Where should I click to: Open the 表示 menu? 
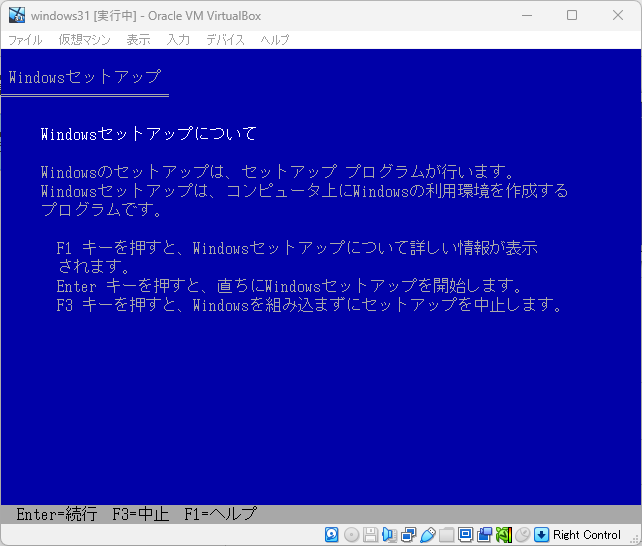click(138, 40)
